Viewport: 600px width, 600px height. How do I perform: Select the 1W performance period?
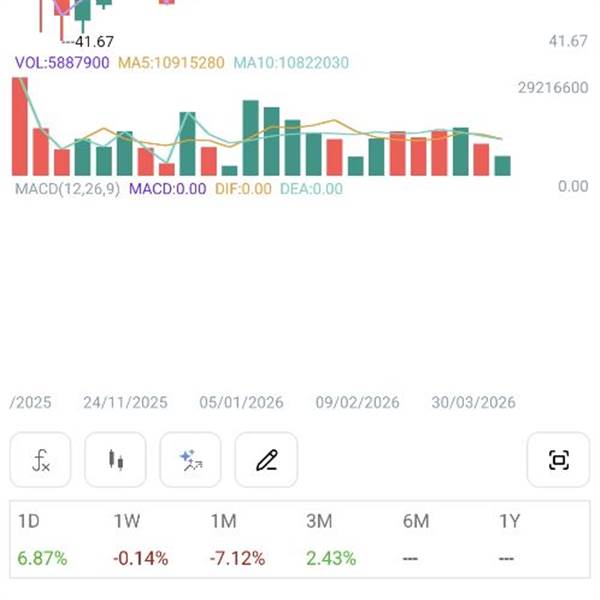(x=128, y=522)
